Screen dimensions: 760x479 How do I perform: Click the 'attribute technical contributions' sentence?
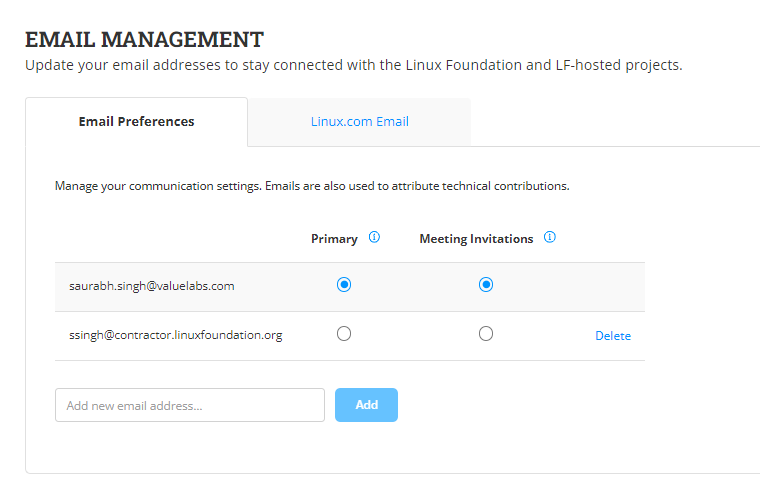click(x=480, y=186)
